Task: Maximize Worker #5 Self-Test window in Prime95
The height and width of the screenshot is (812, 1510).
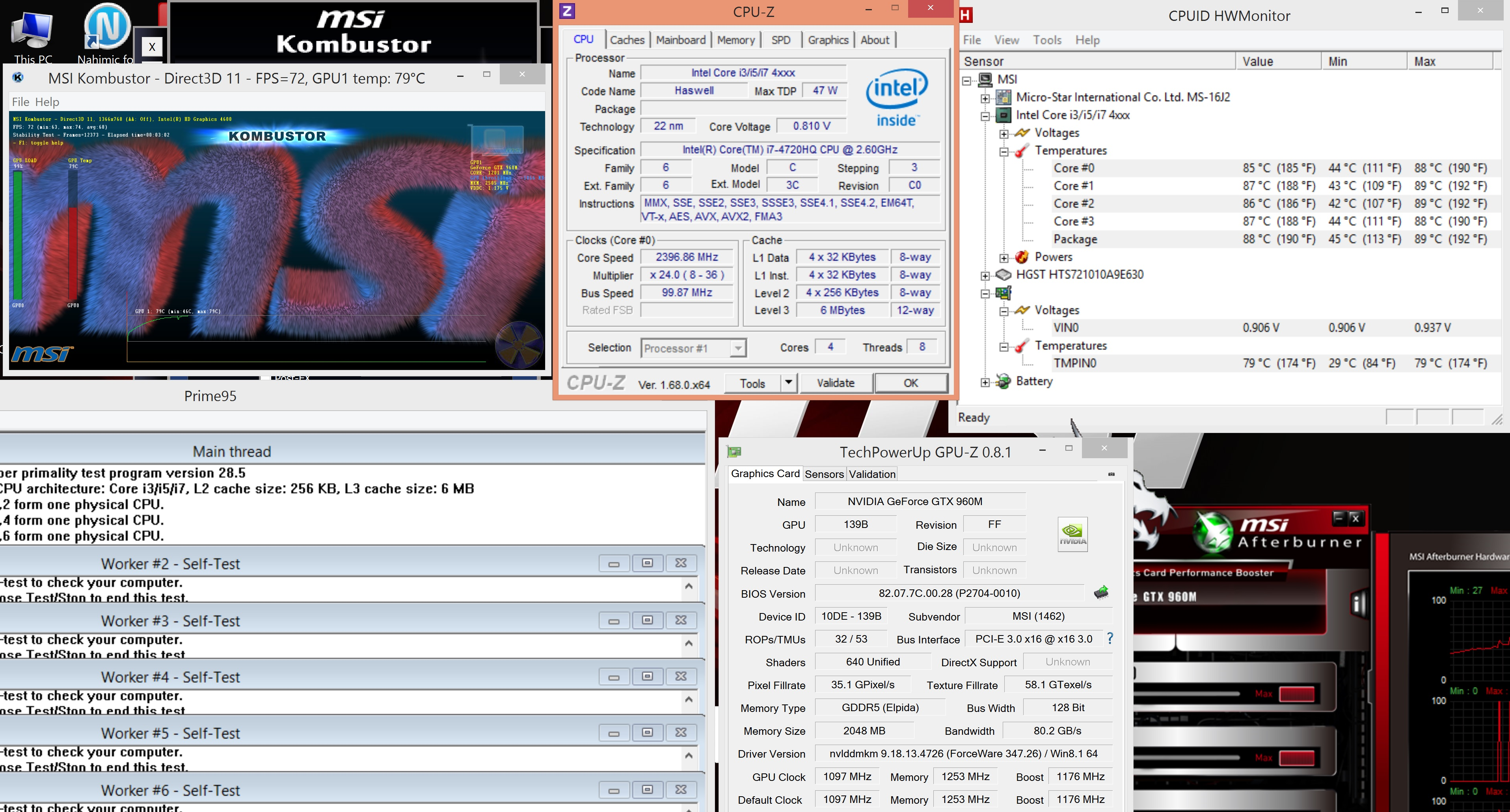Action: point(647,732)
